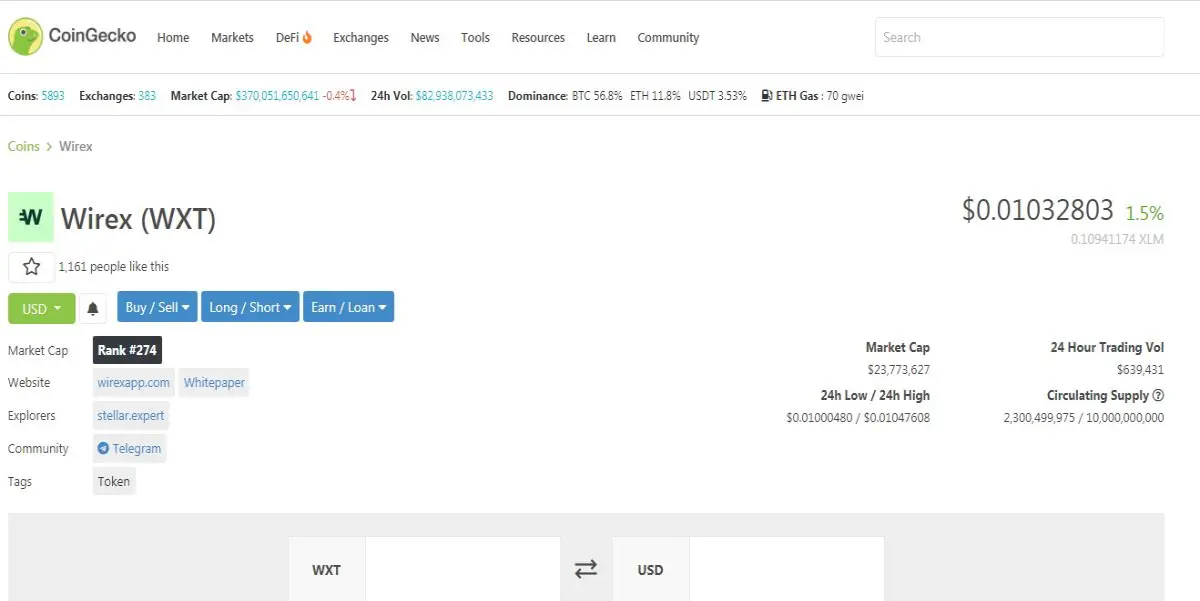
Task: Open the Markets menu
Action: (x=232, y=38)
